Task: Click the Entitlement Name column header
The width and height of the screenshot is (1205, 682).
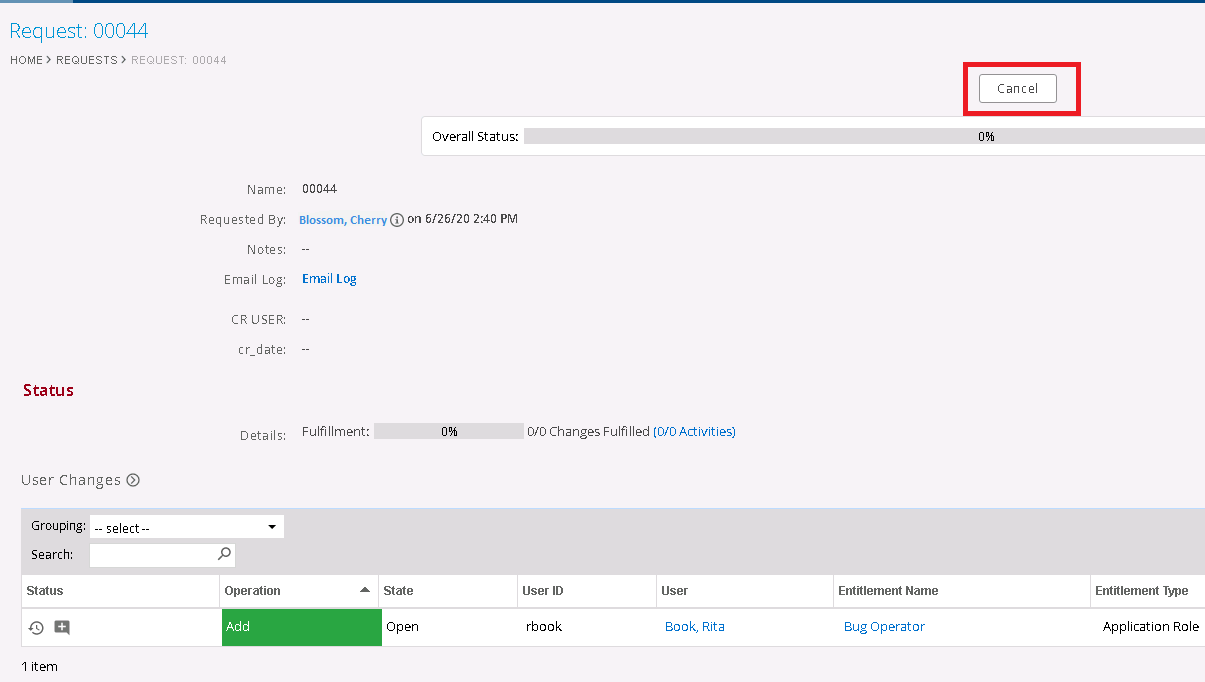Action: (888, 591)
